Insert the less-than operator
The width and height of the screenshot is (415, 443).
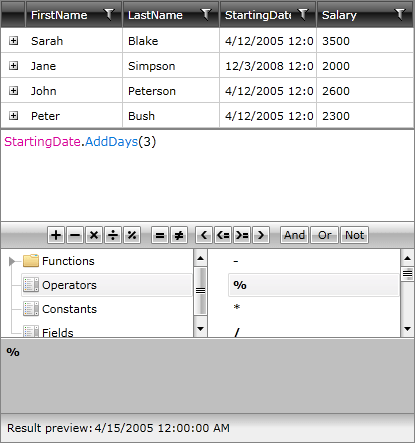[204, 235]
